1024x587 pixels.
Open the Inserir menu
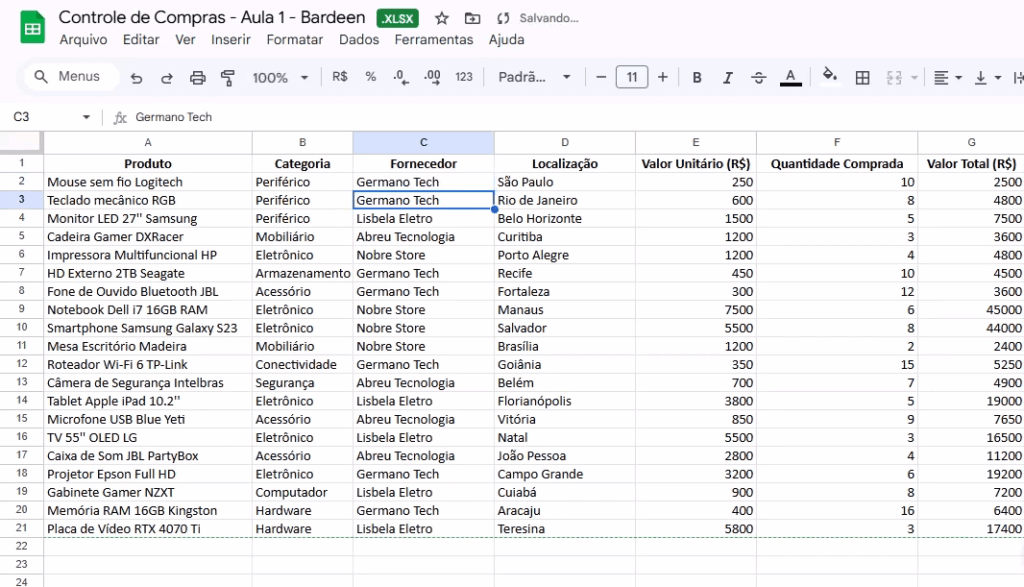pos(231,40)
